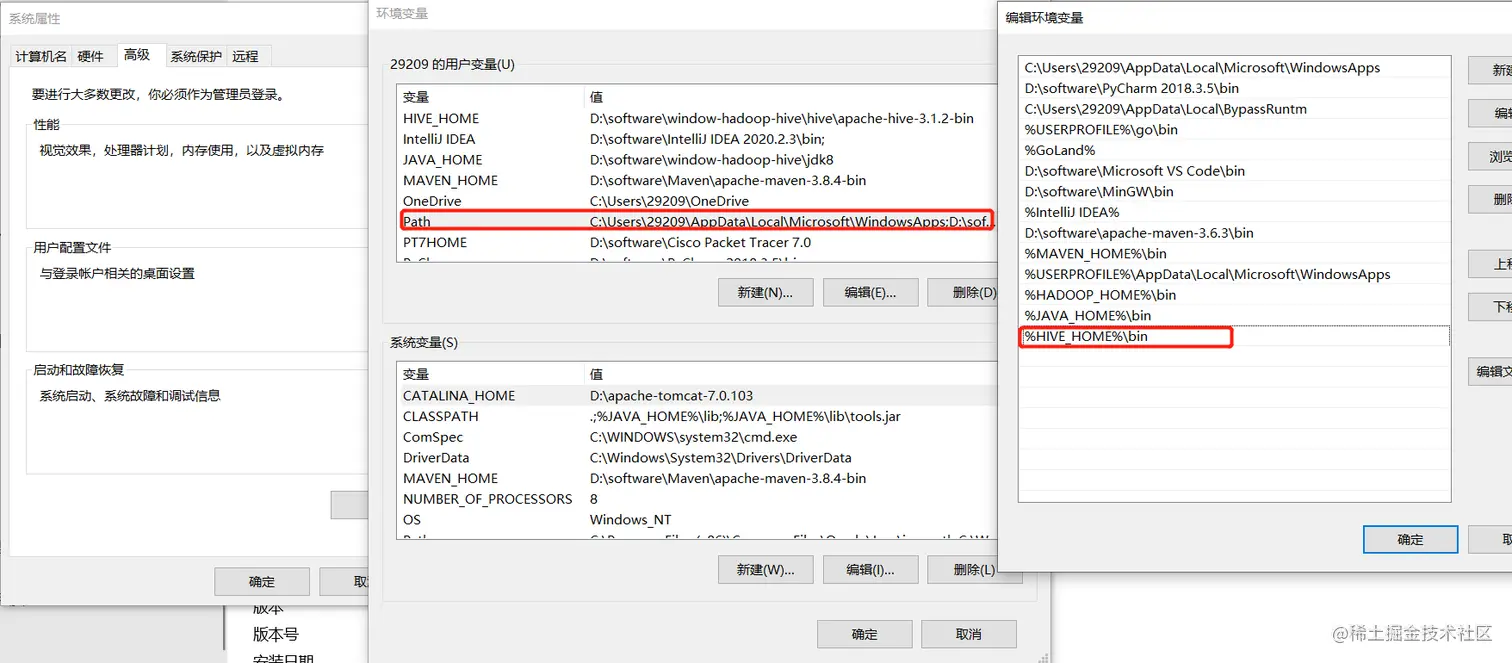Select the NUMBER_OF_PROCESSORS system variable row

(x=697, y=499)
